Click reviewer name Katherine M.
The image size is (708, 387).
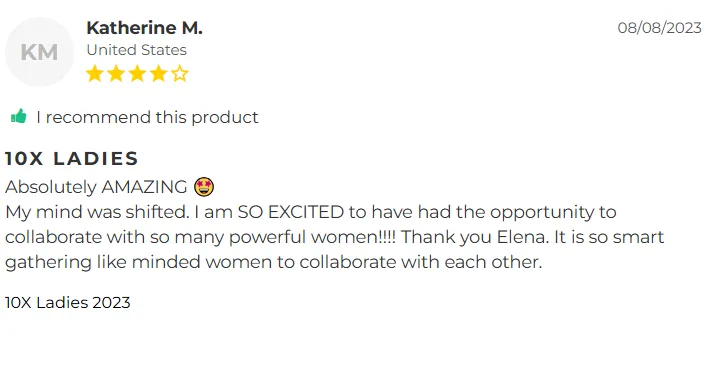(144, 28)
